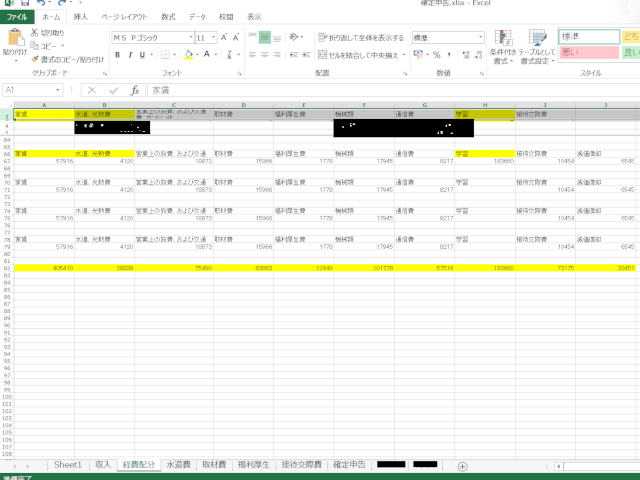
Task: Toggle middle vertical alignment
Action: (x=265, y=38)
